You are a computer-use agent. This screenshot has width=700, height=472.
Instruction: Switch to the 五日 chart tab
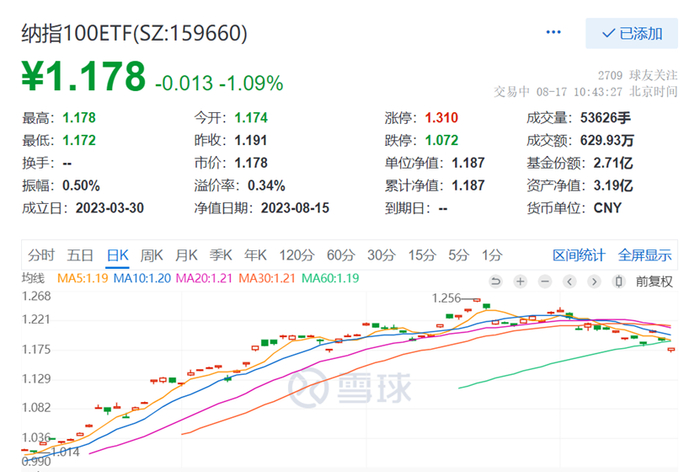pyautogui.click(x=80, y=255)
